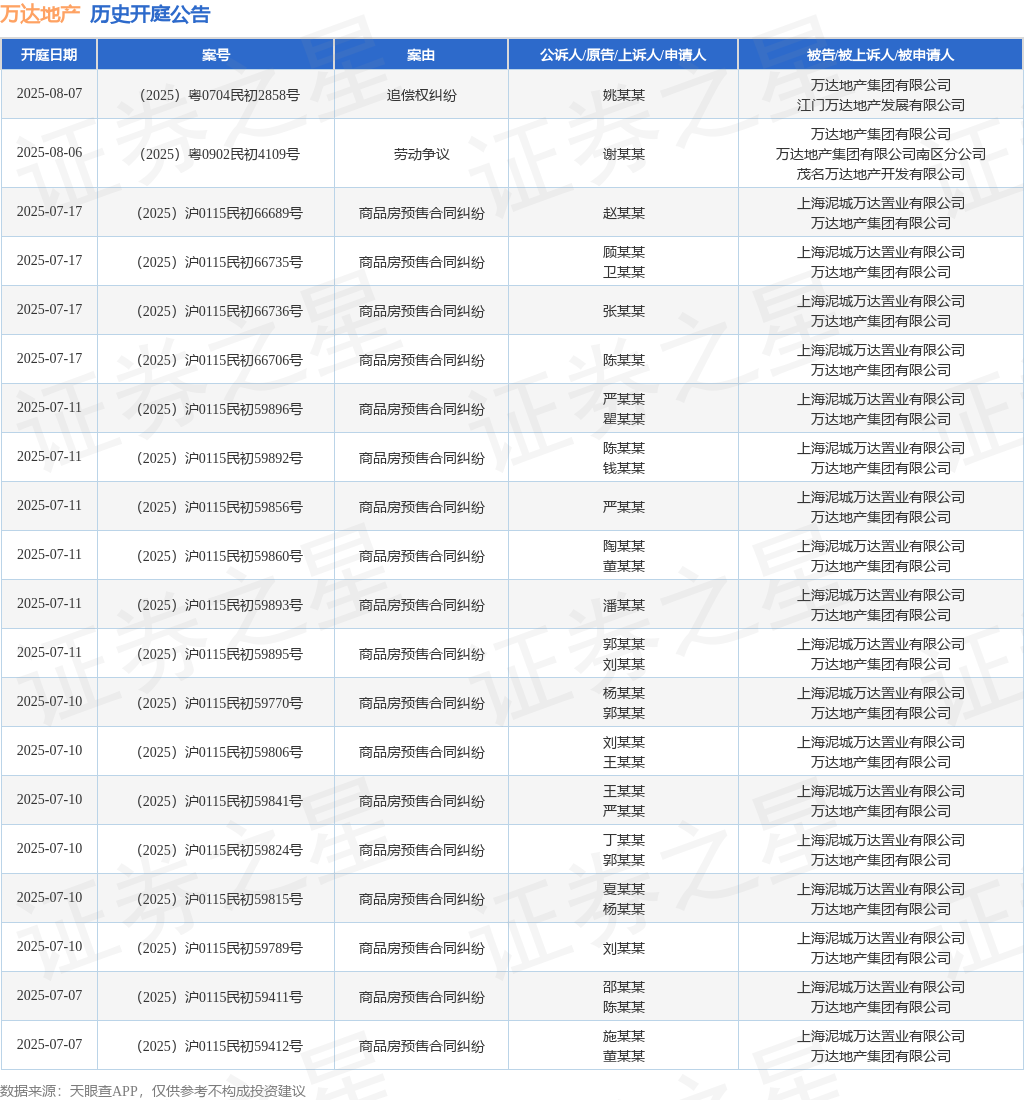Click case number 沪0115民初66736号
Viewport: 1024px width, 1100px height.
(x=220, y=311)
